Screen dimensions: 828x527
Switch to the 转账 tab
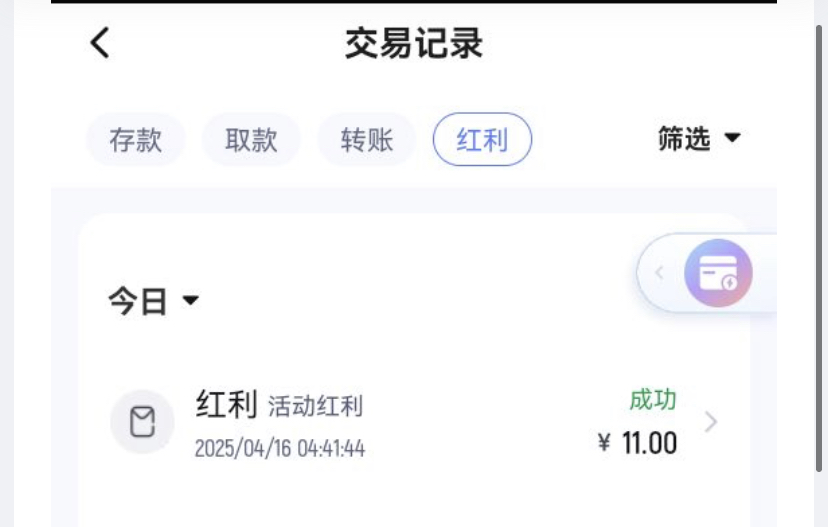(x=367, y=139)
